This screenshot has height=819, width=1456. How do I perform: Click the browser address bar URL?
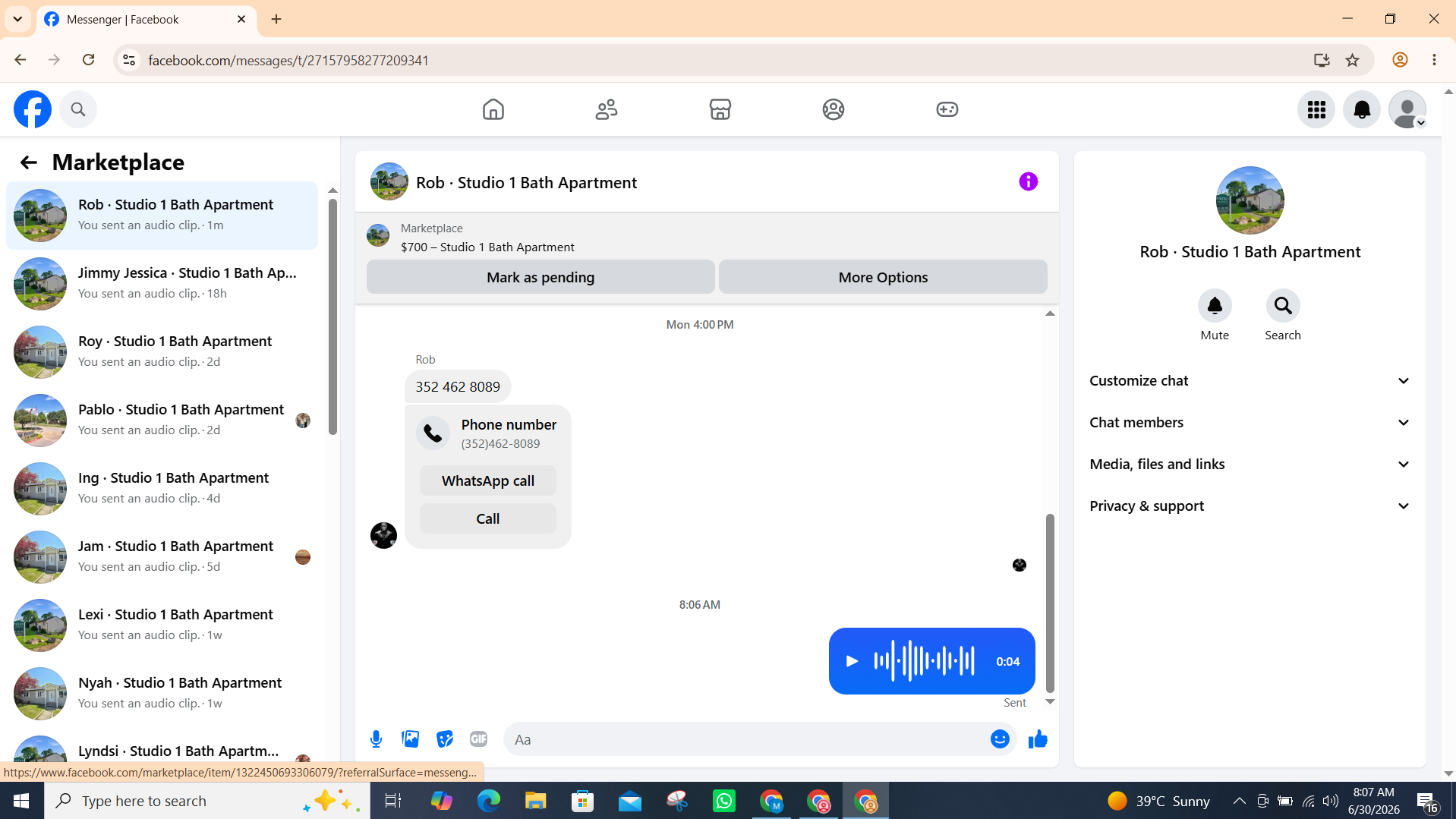288,60
